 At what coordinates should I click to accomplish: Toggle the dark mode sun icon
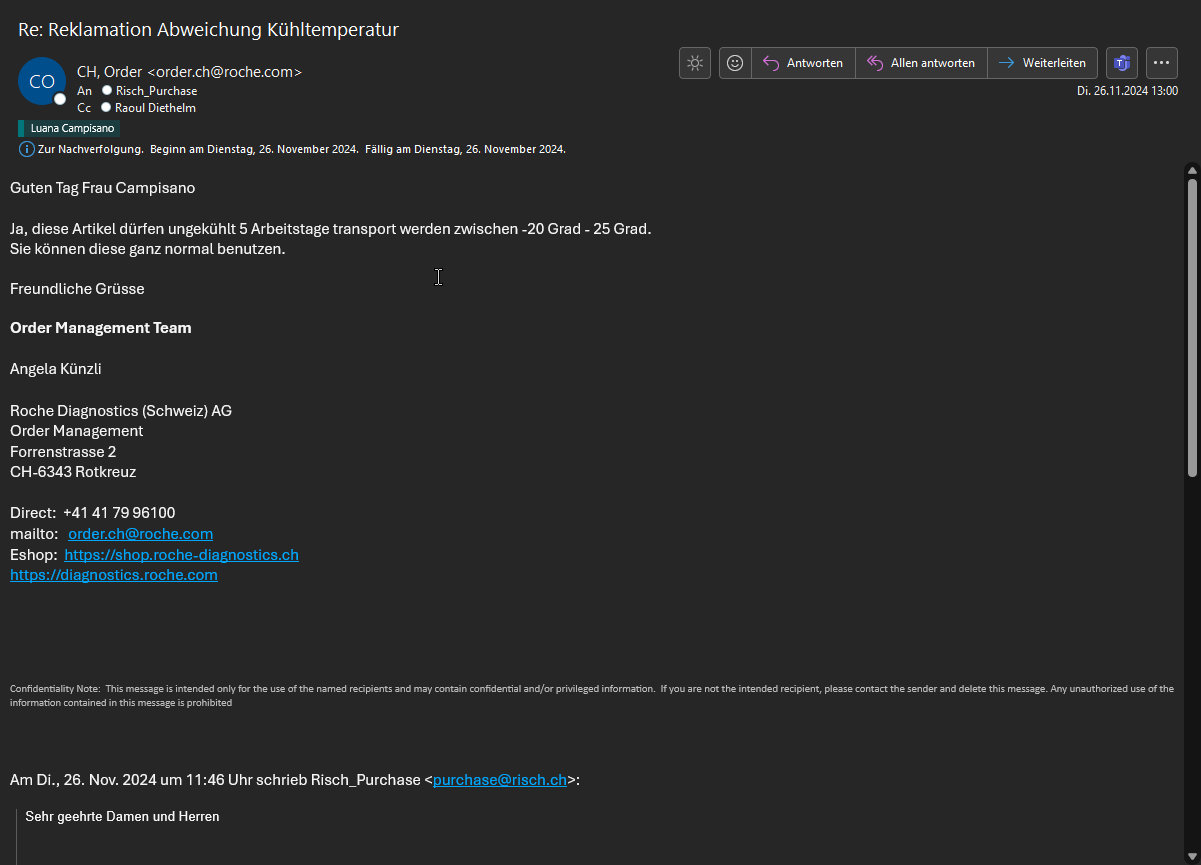tap(695, 63)
